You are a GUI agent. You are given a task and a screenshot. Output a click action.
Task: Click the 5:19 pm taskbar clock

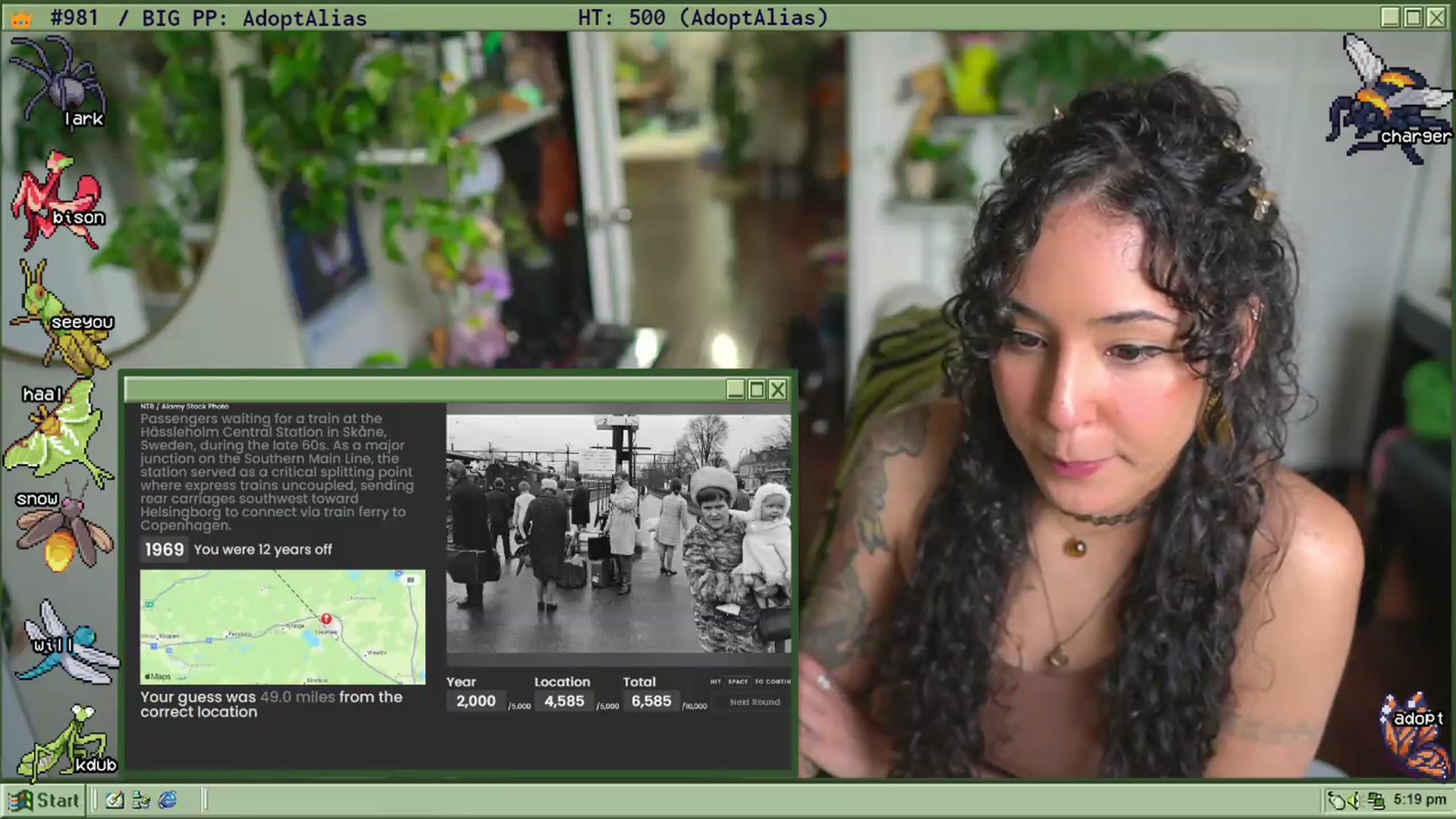[1420, 799]
